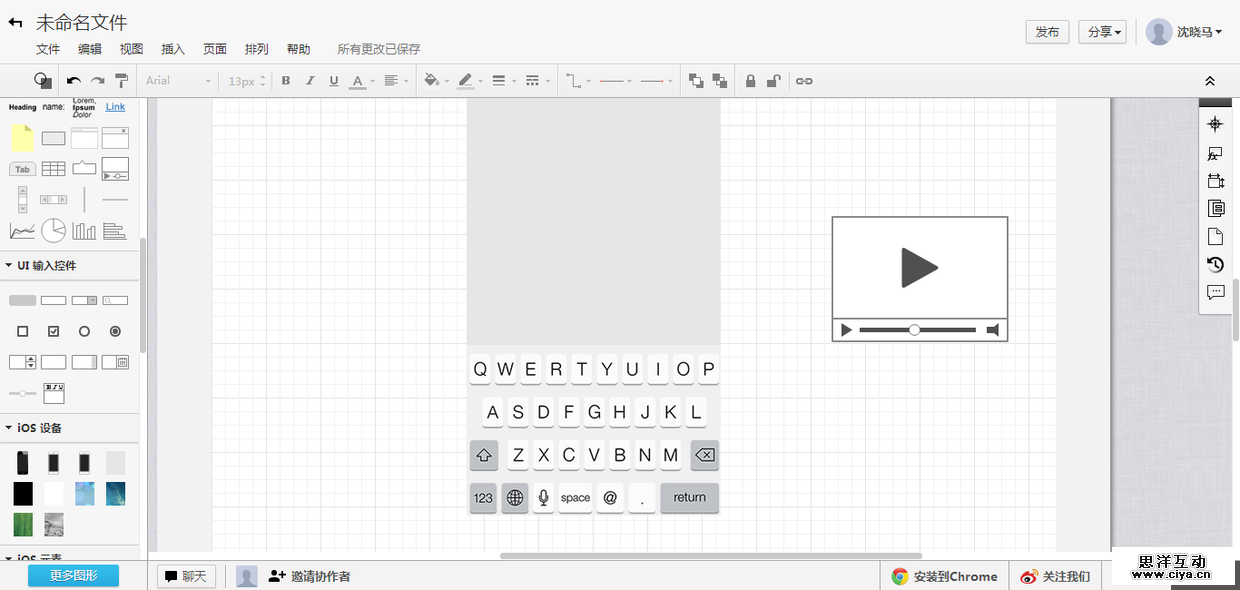Image resolution: width=1240 pixels, height=590 pixels.
Task: Select the toggle switch control in left panel
Action: (22, 392)
